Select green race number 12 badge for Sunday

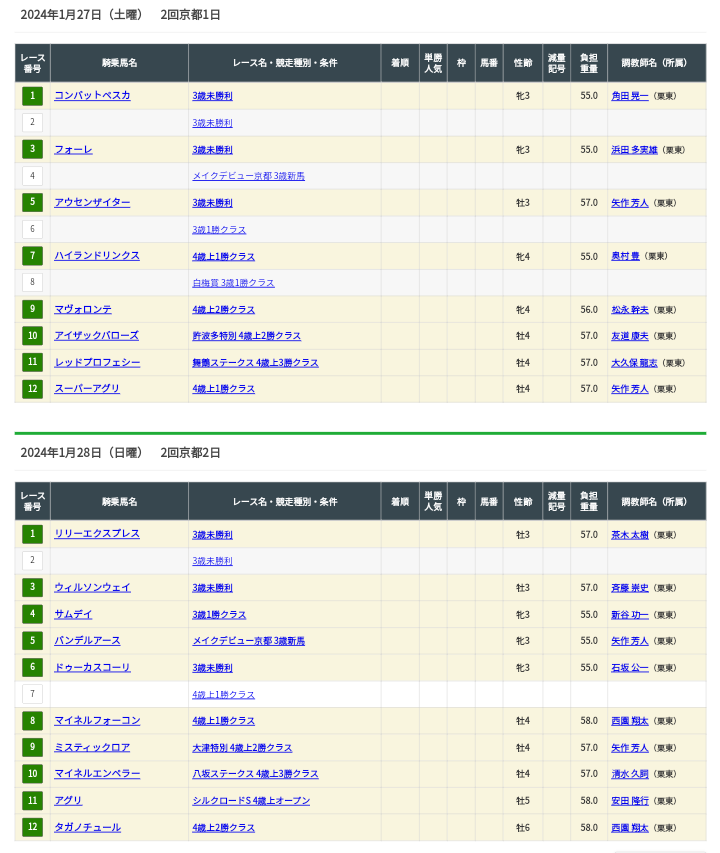coord(33,827)
